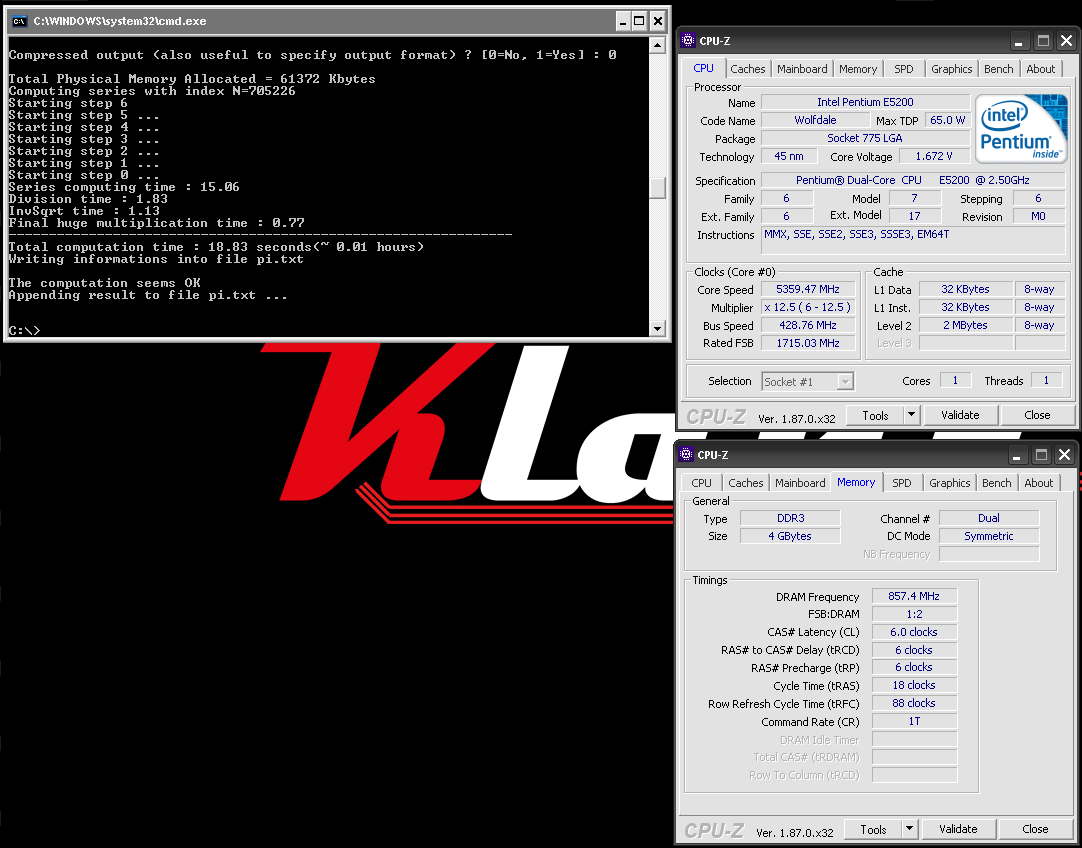1082x848 pixels.
Task: Click Validate button in lower CPU-Z
Action: [958, 829]
